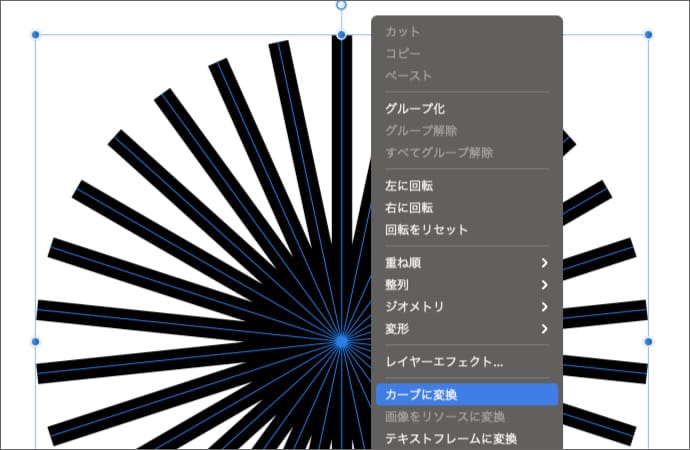
Task: Choose カット from the context menu
Action: 403,32
